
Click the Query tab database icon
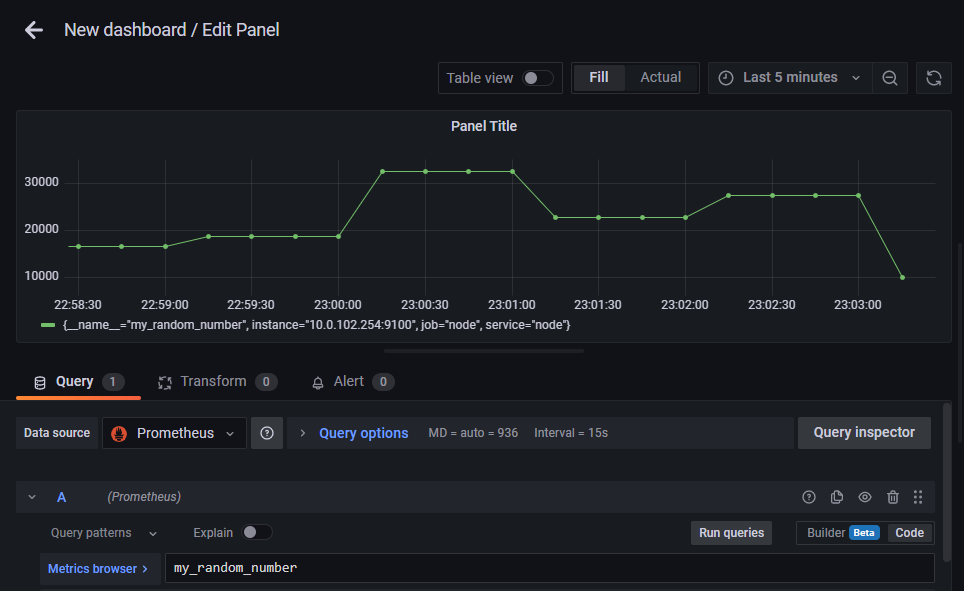tap(40, 383)
